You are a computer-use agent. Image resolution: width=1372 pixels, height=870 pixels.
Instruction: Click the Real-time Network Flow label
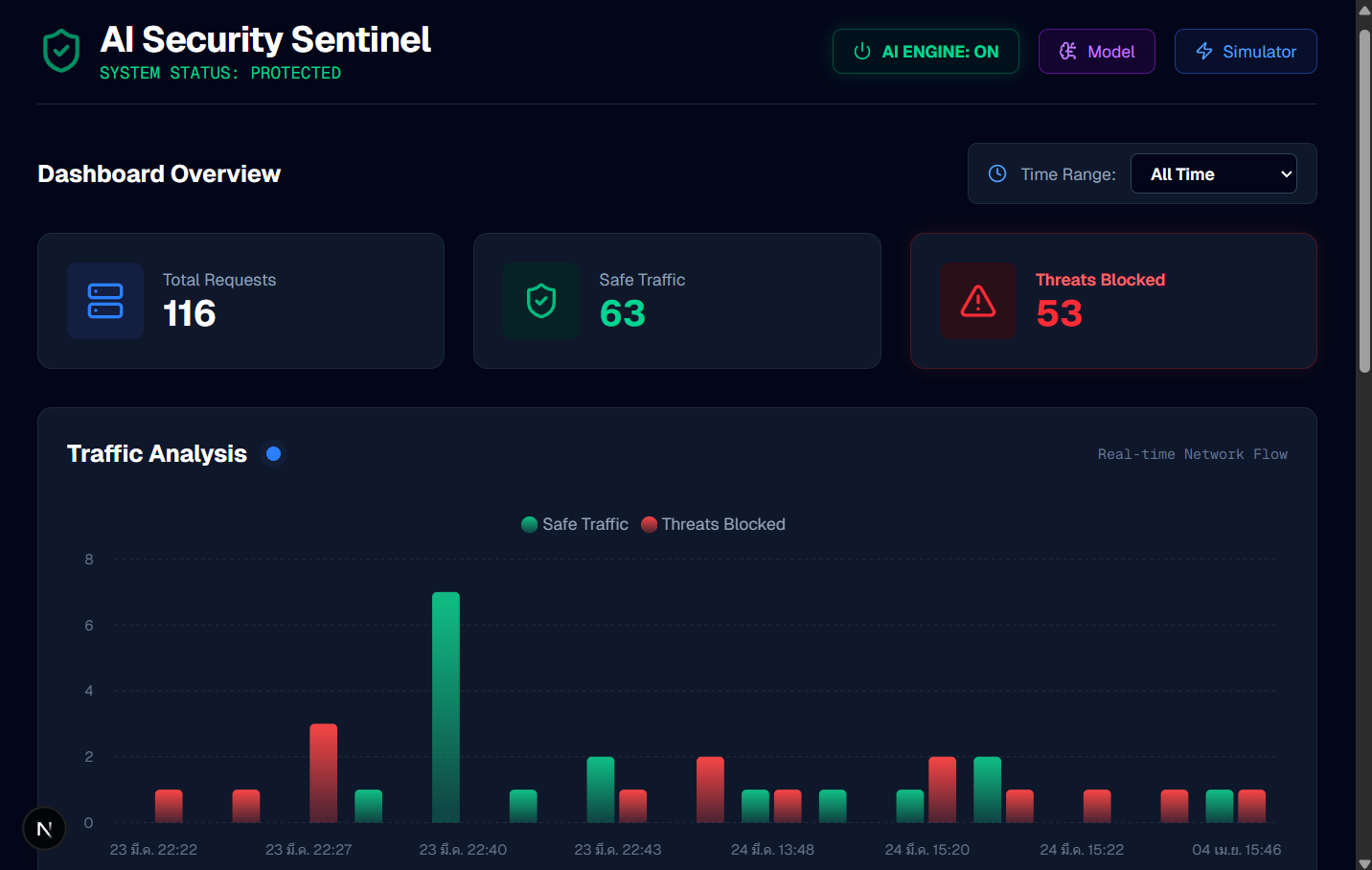[x=1192, y=453]
